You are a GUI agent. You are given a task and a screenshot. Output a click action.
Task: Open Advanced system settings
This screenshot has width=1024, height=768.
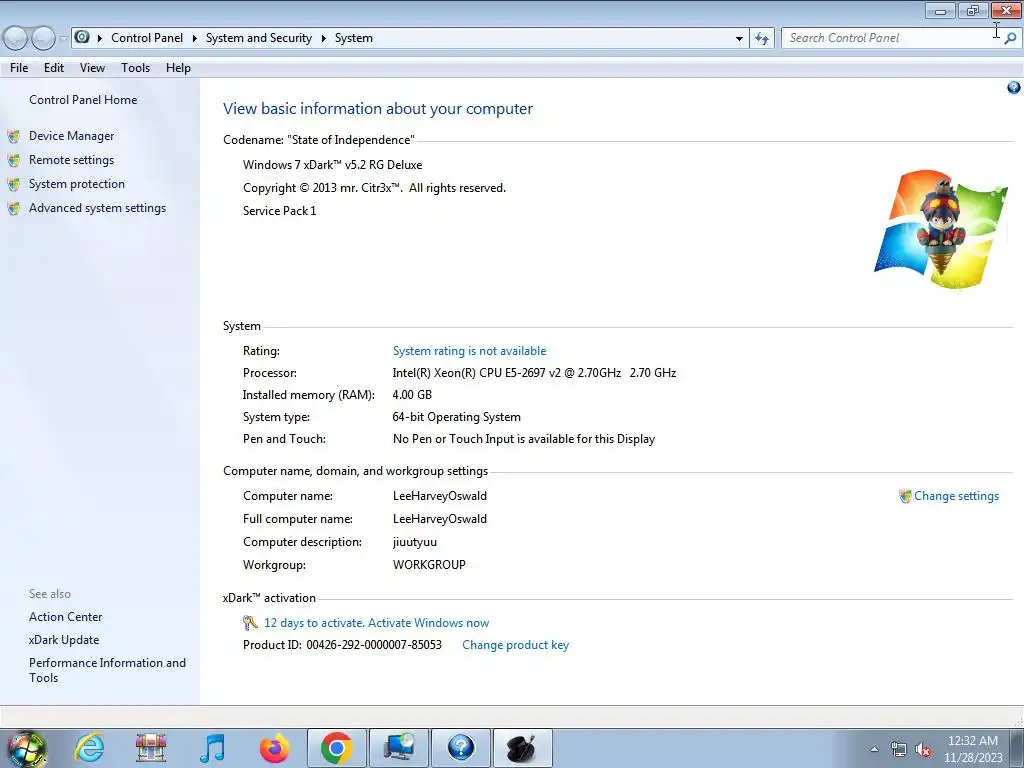point(97,208)
